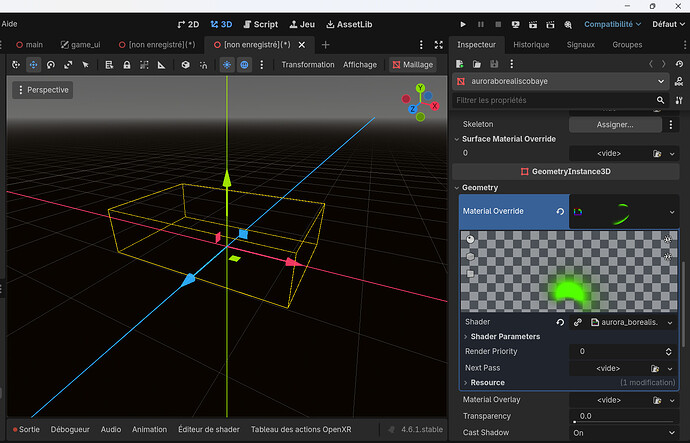
Task: Click the Assigner... skeleton button
Action: (615, 124)
